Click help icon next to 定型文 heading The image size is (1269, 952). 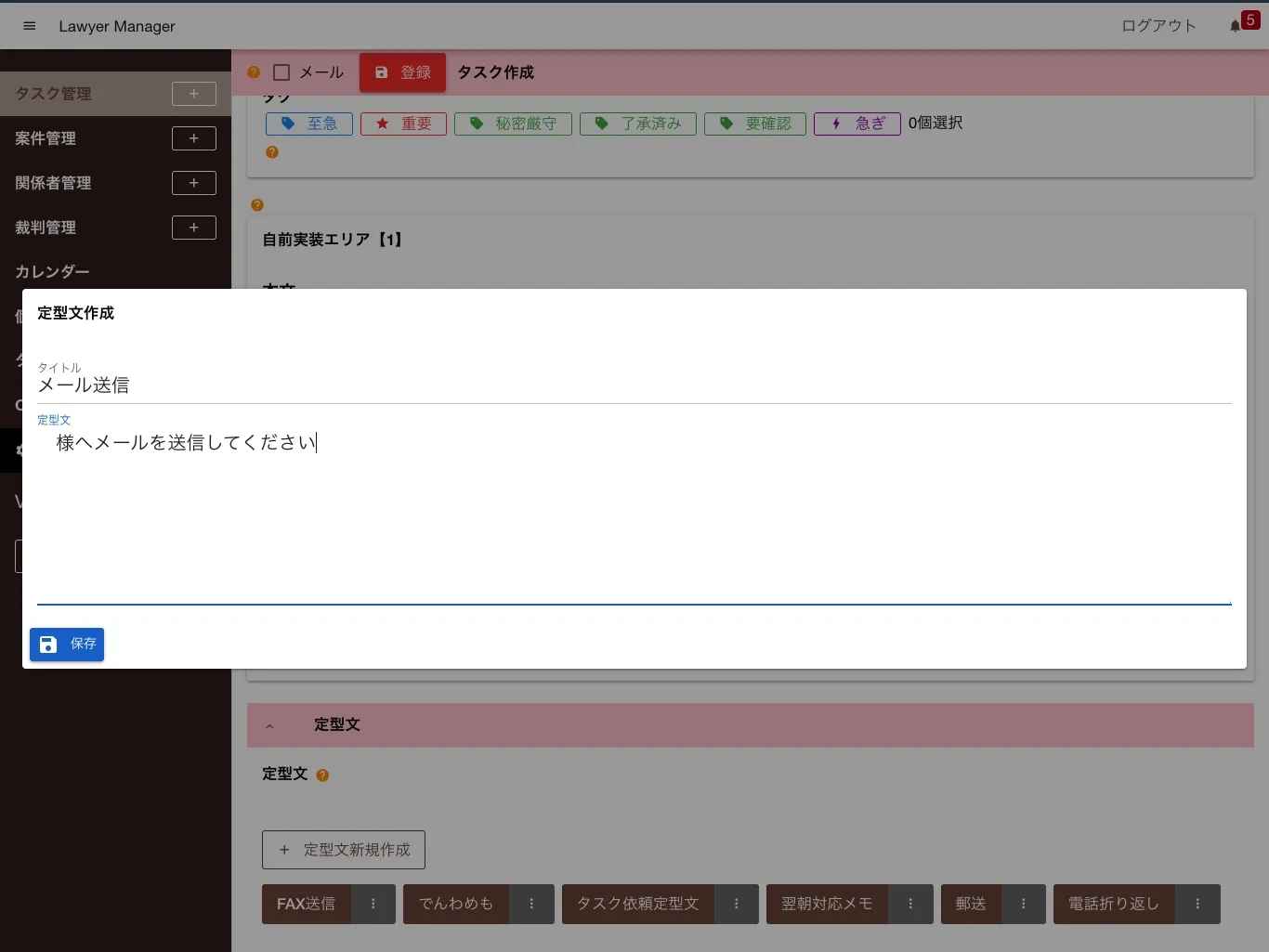click(x=322, y=776)
